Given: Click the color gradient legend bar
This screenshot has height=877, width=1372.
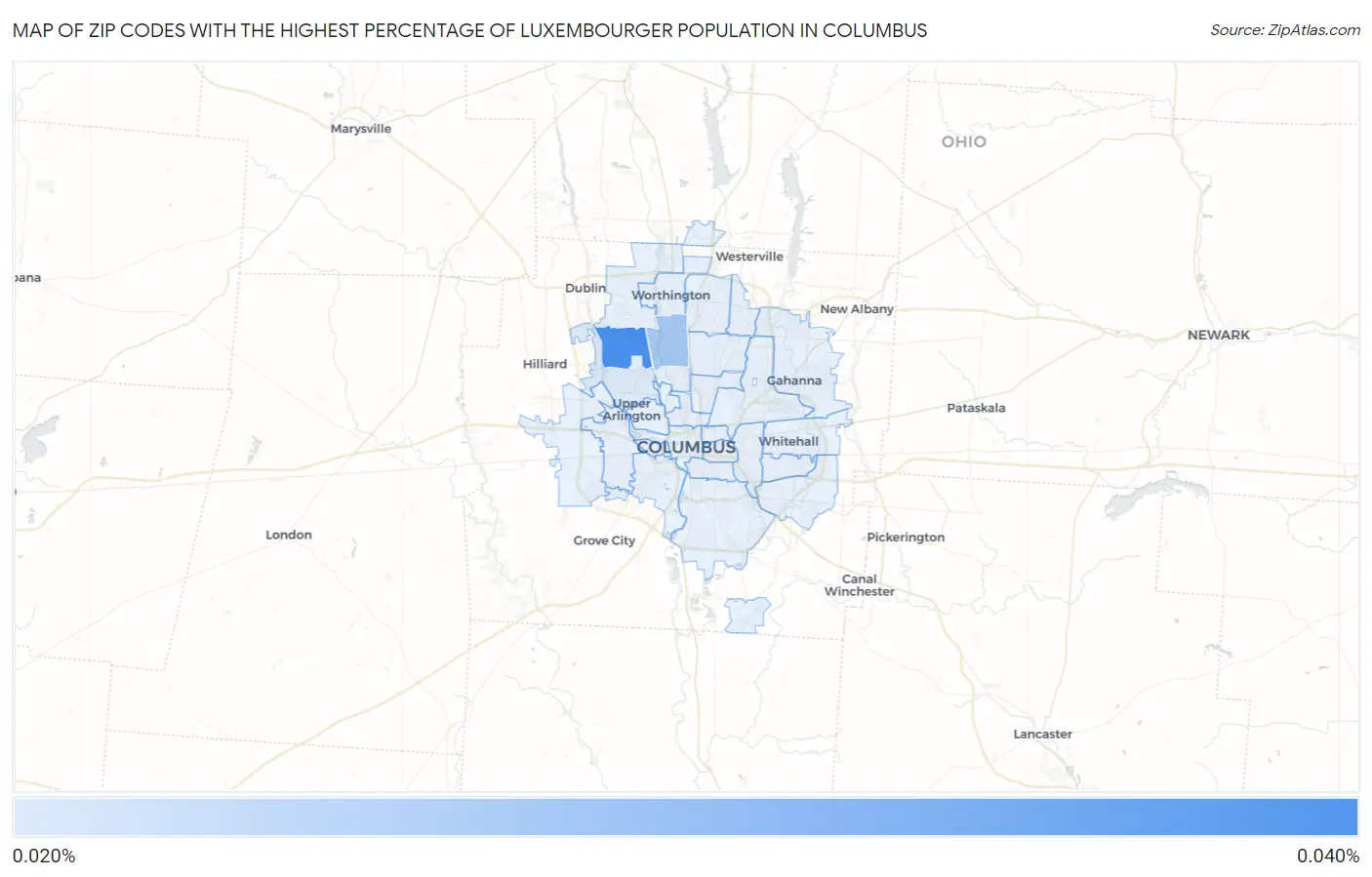Looking at the screenshot, I should (x=686, y=817).
